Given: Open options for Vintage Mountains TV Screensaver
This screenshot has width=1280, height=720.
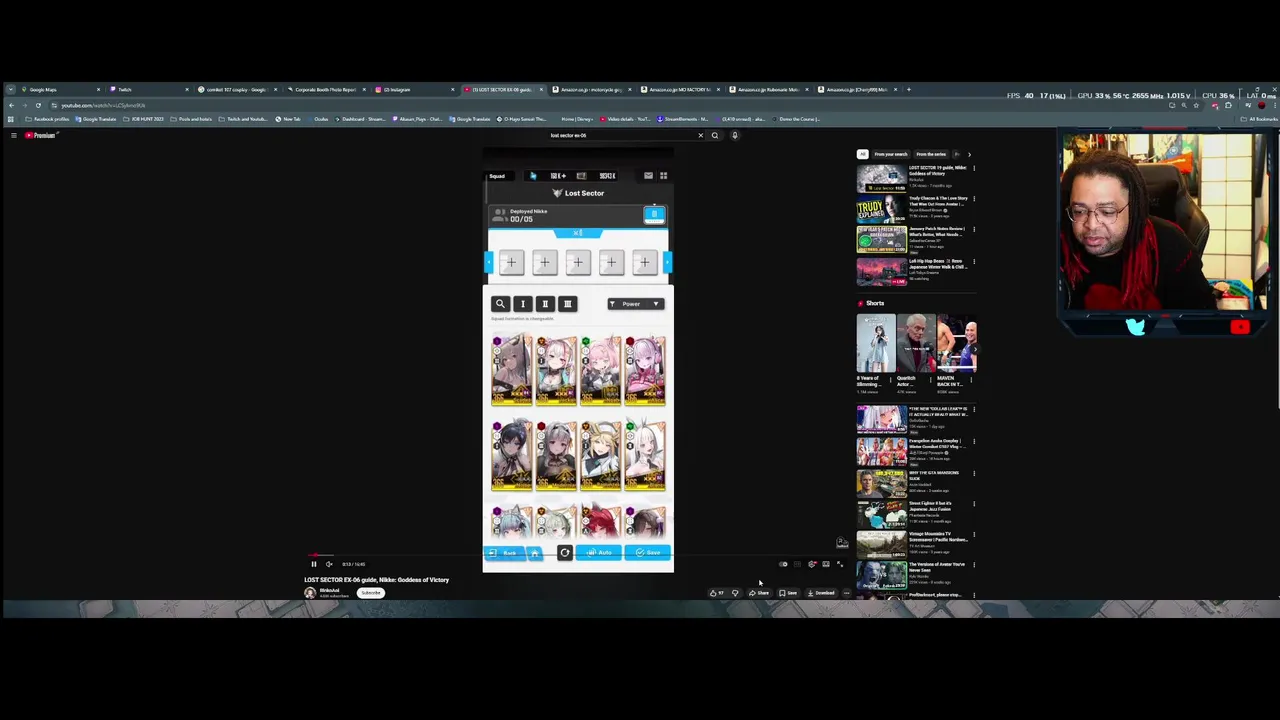Looking at the screenshot, I should point(974,535).
